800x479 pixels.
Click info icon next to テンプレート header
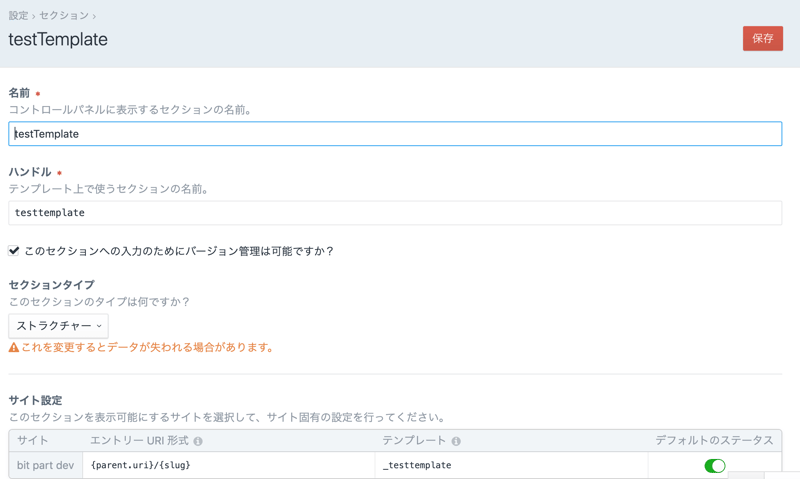(x=456, y=441)
